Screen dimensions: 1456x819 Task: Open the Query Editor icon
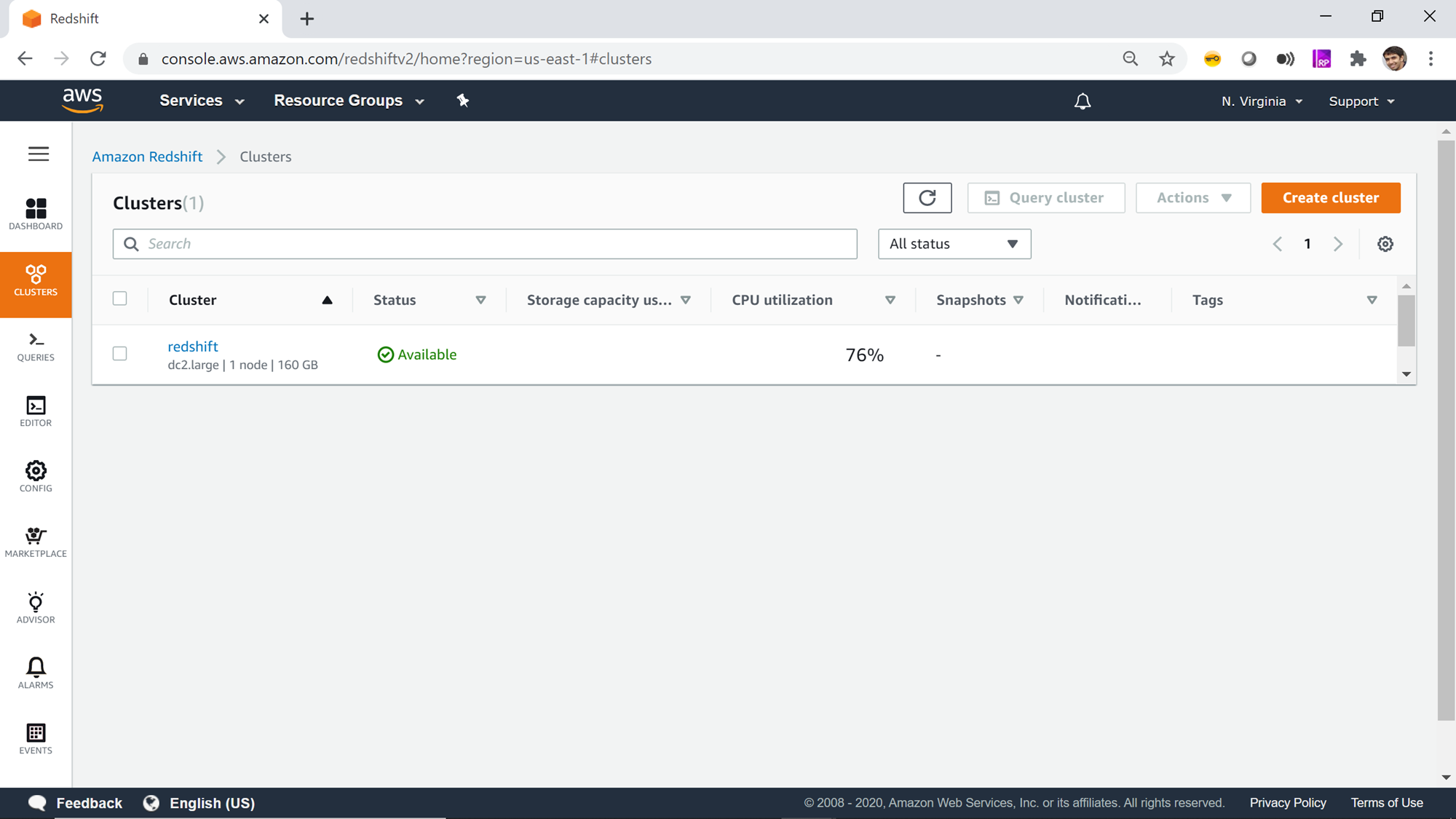pyautogui.click(x=36, y=411)
